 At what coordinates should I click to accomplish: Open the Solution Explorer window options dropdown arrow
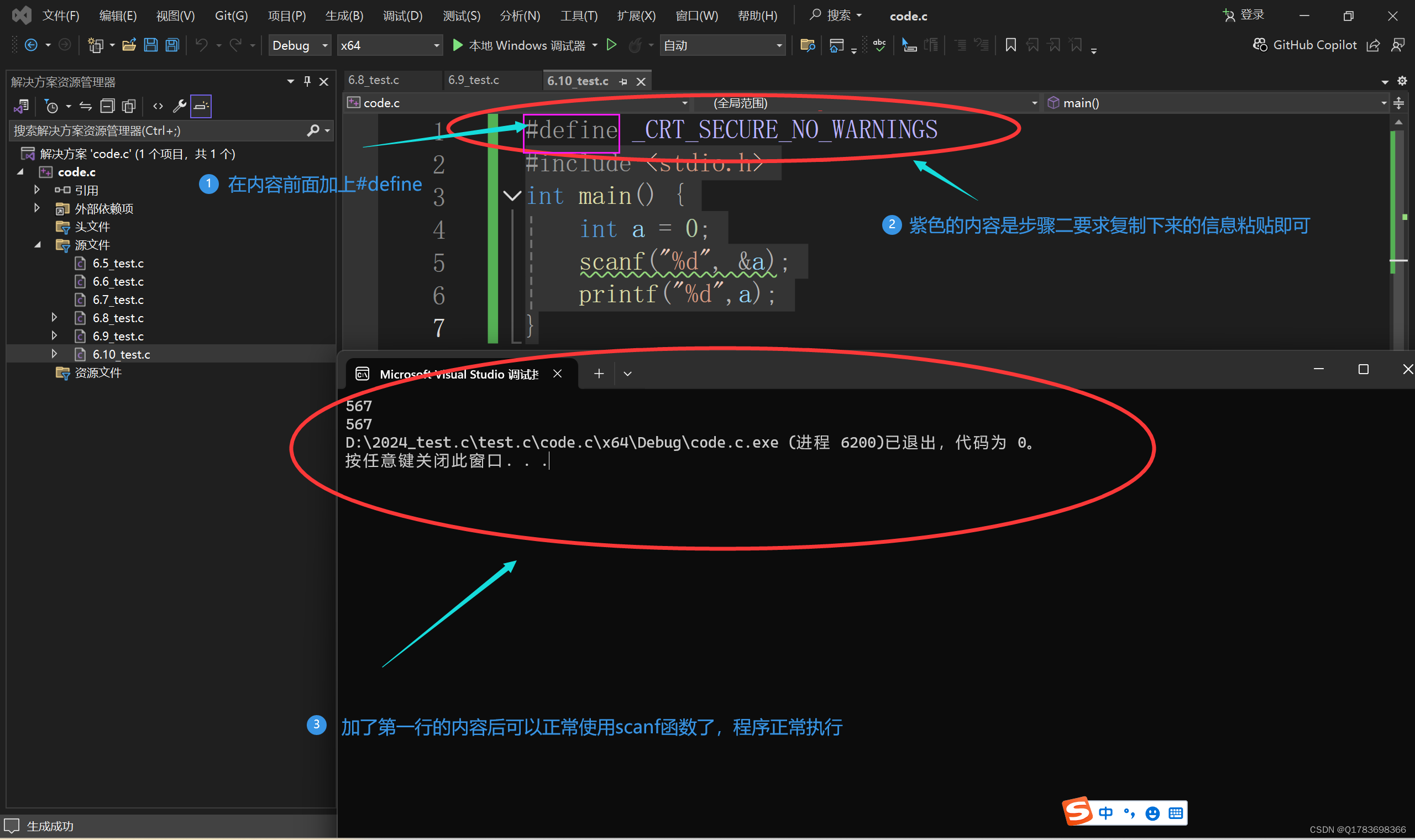pos(290,81)
